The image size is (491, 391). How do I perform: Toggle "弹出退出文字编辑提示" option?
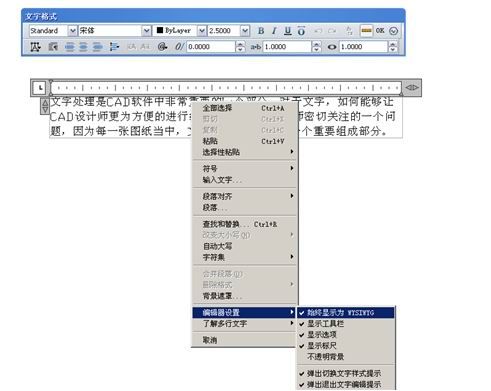(x=346, y=384)
